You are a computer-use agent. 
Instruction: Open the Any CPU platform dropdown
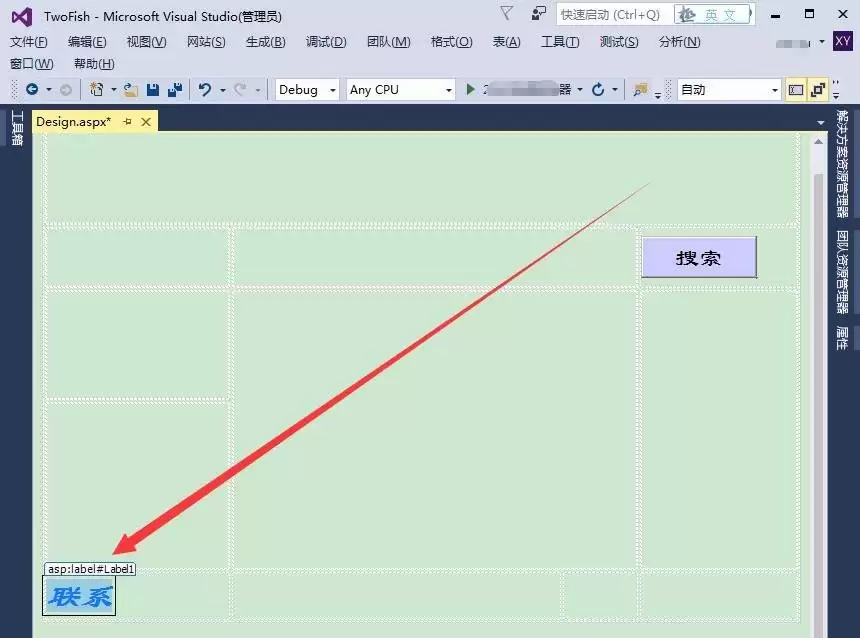(x=400, y=89)
